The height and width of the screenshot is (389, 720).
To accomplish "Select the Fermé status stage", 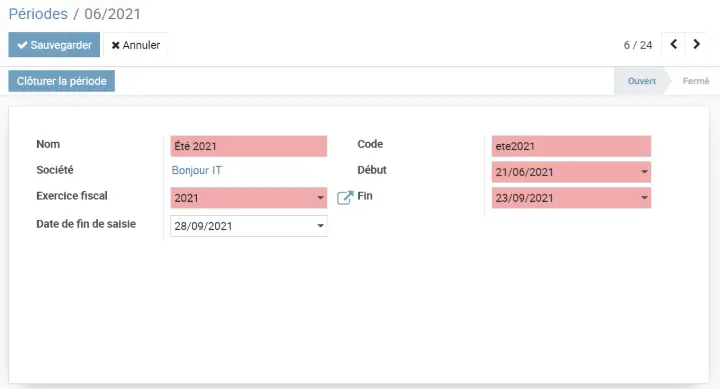I will (x=695, y=81).
